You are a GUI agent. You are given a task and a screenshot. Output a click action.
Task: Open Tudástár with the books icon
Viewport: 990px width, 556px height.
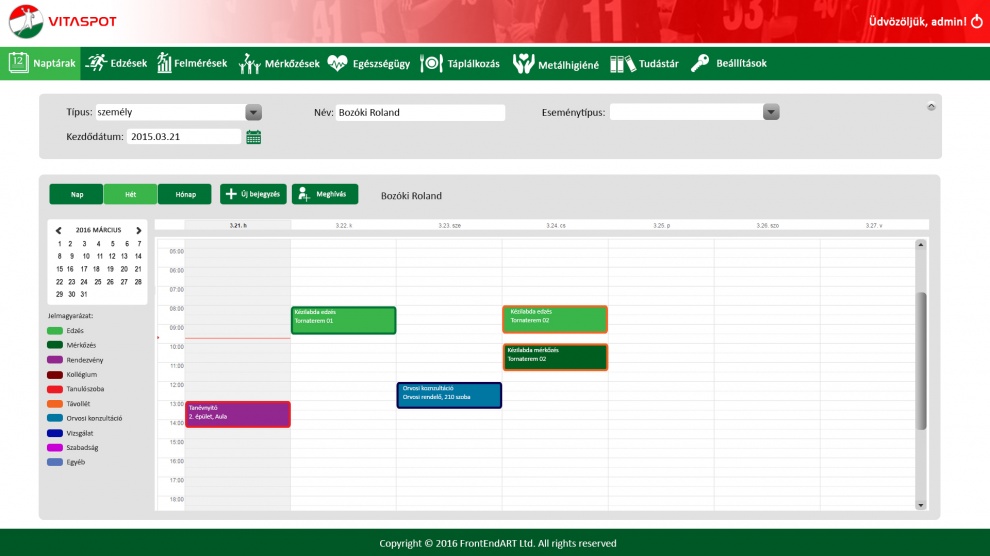click(x=623, y=63)
